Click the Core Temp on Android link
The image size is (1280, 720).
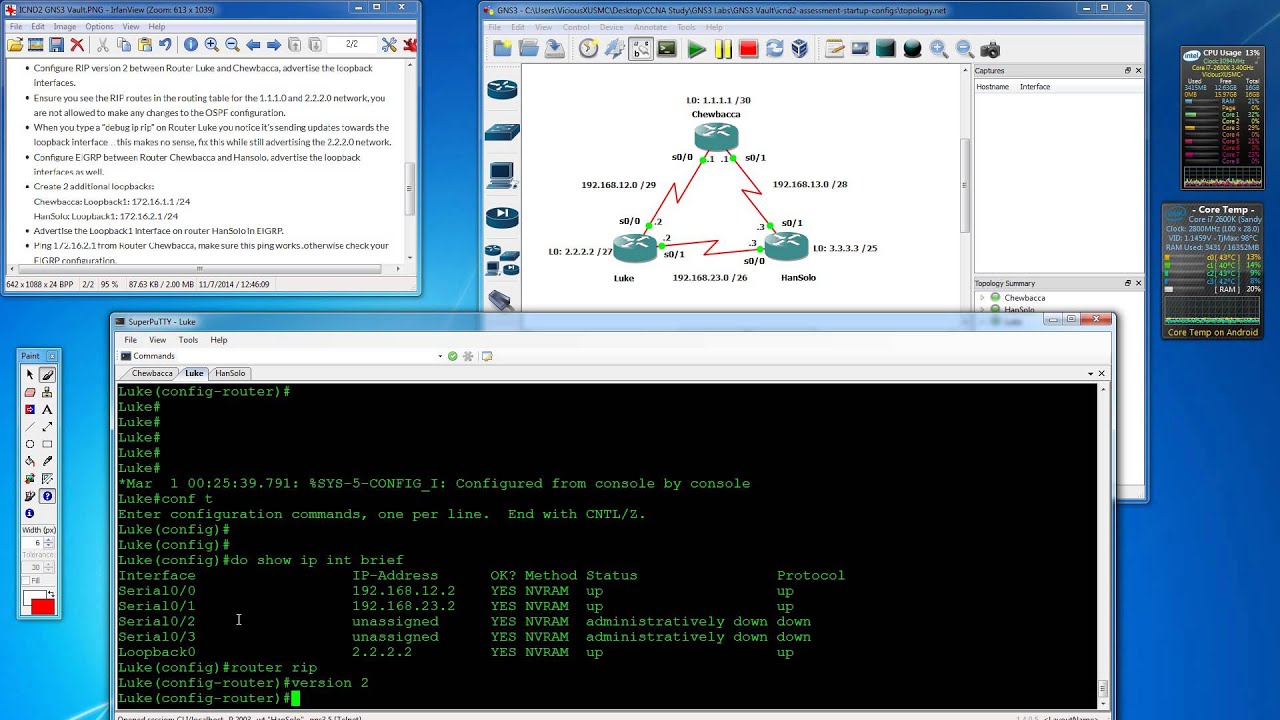1213,332
